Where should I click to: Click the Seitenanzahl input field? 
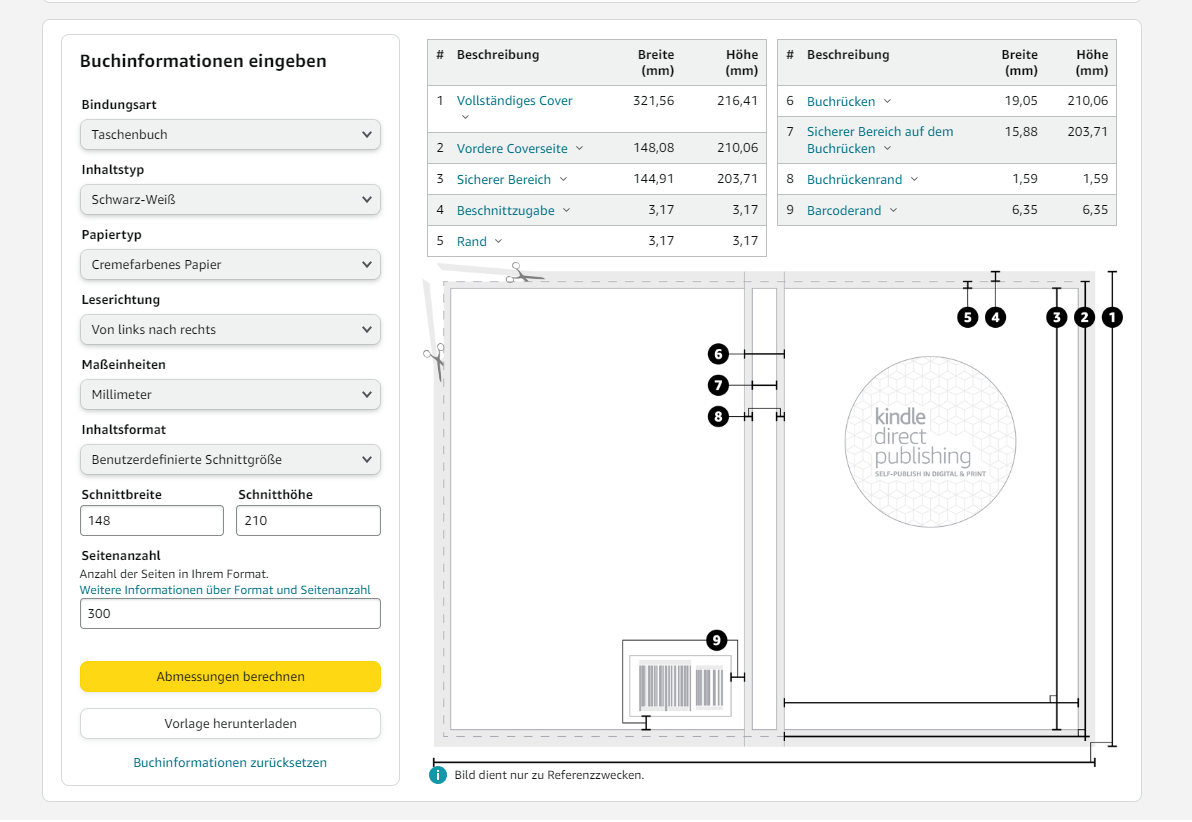coord(230,614)
